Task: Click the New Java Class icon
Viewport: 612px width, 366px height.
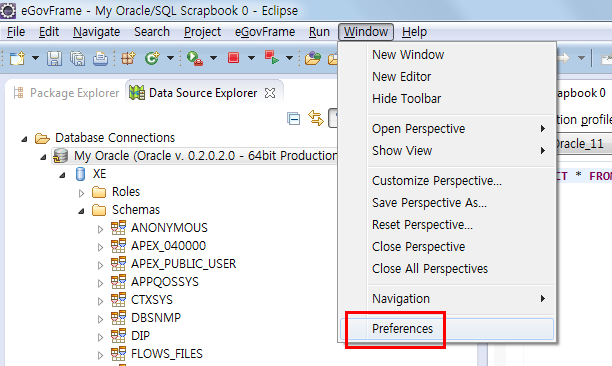Action: coord(152,58)
